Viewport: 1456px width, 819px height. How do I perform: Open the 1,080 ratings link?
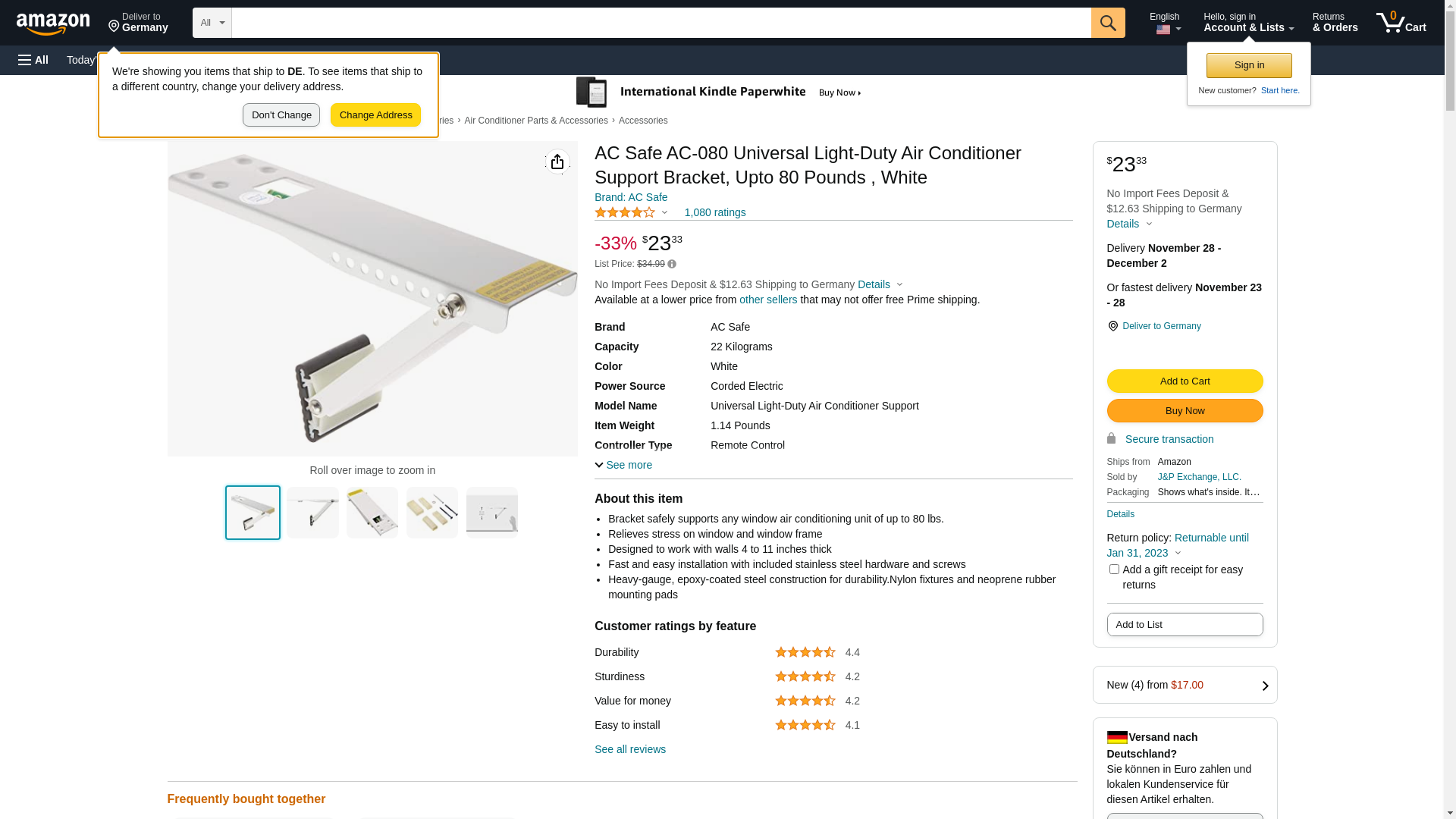pyautogui.click(x=714, y=212)
